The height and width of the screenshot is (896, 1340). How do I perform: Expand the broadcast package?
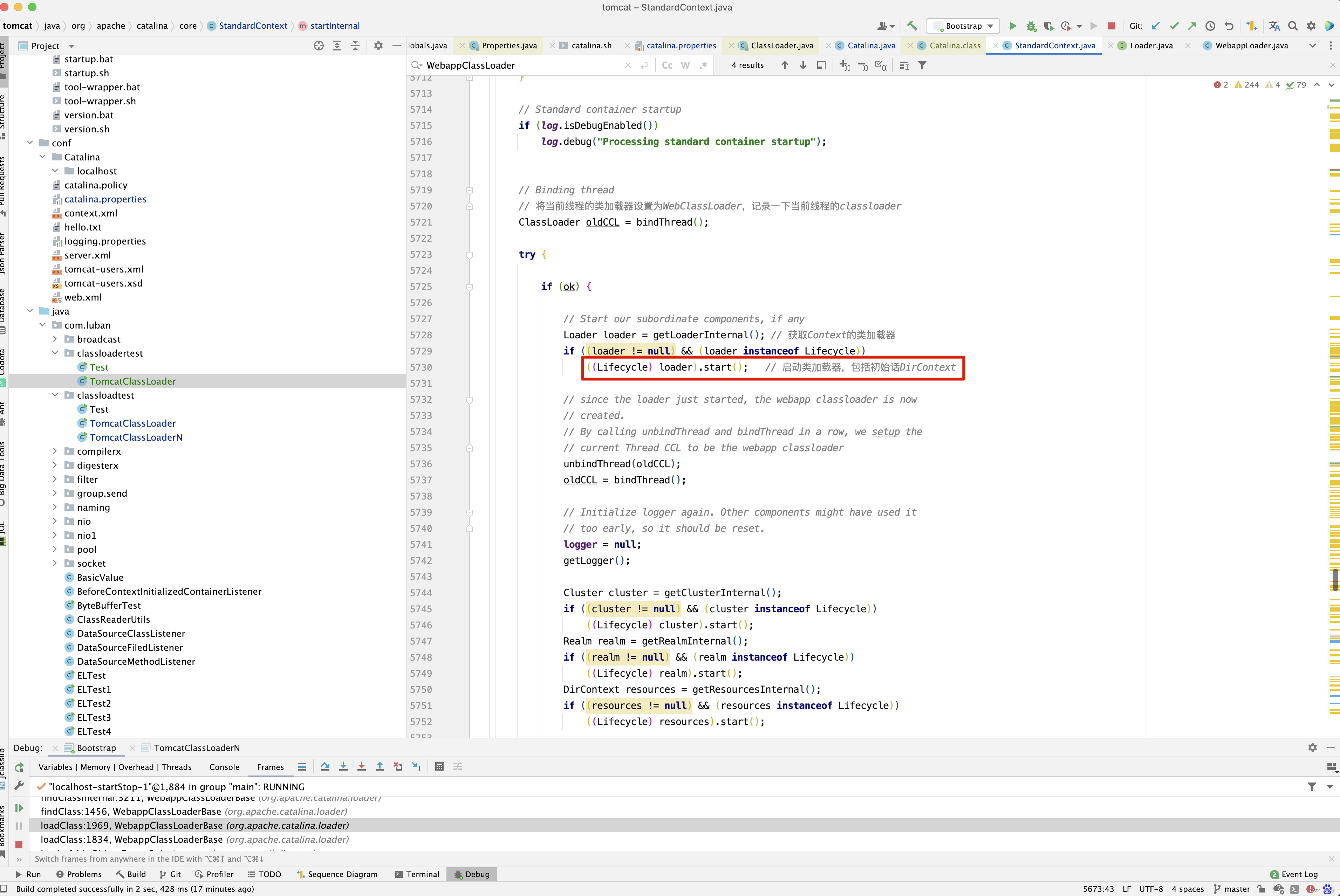55,339
